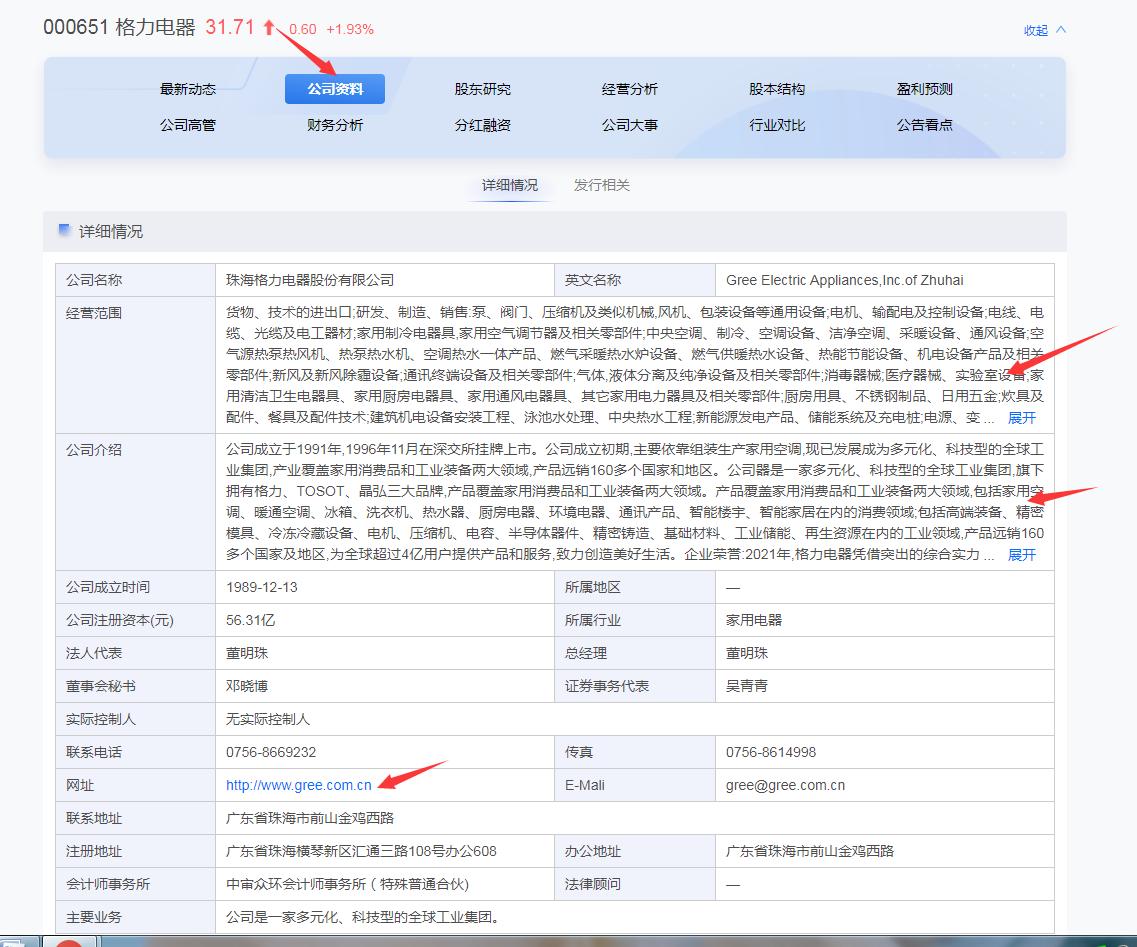Select the 公司高管 tab
The height and width of the screenshot is (947, 1137).
(188, 125)
